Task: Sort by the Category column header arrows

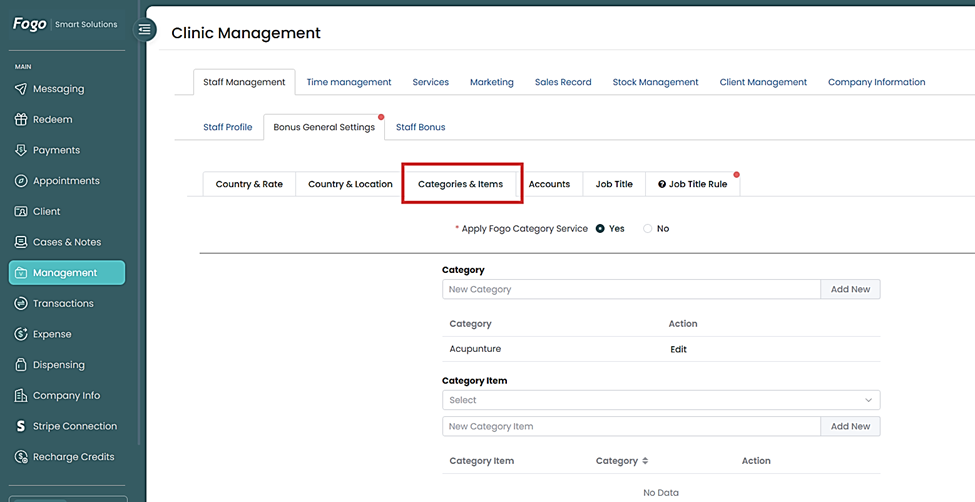Action: (645, 461)
